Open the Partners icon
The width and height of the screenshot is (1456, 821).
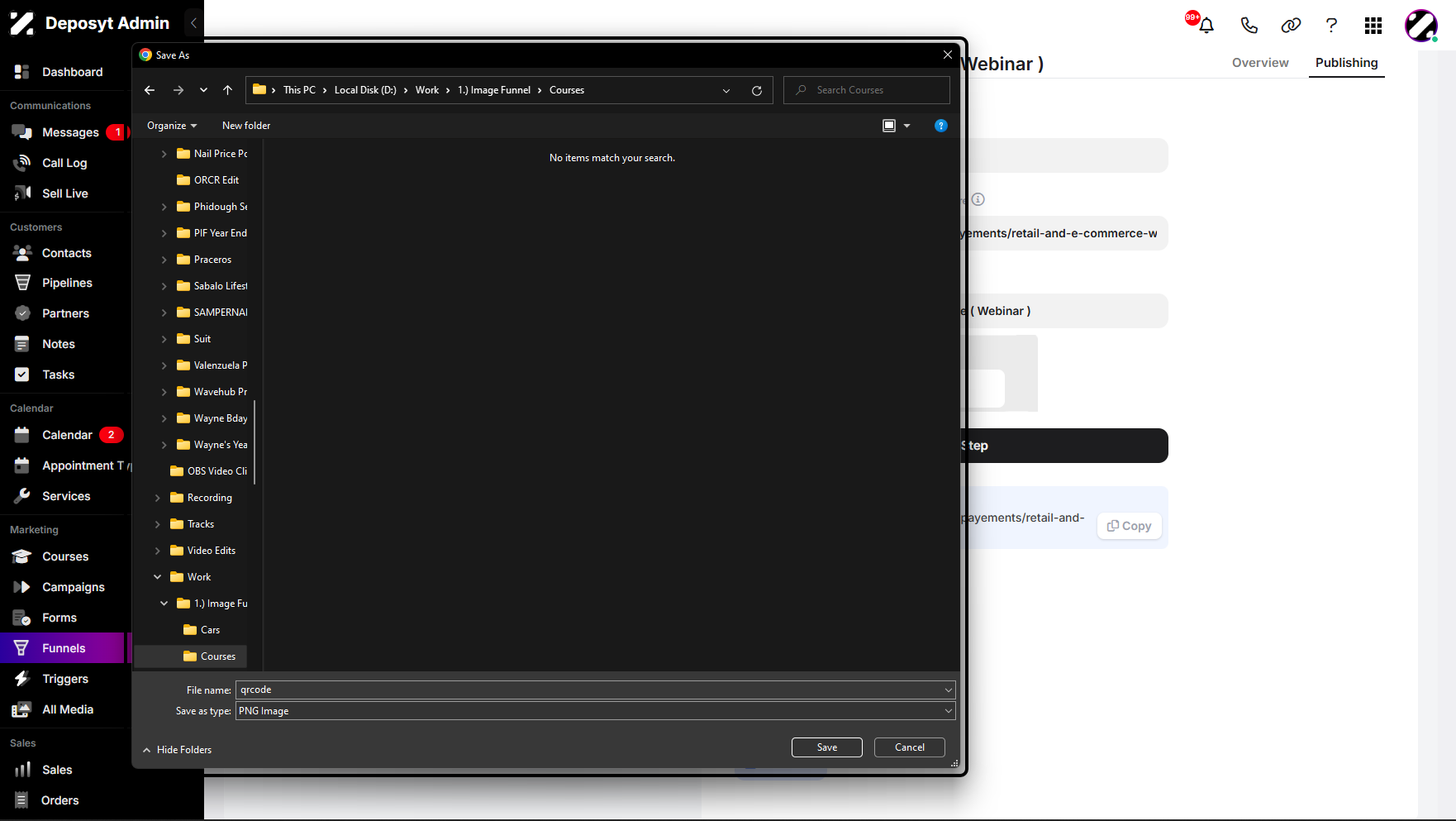(x=22, y=313)
